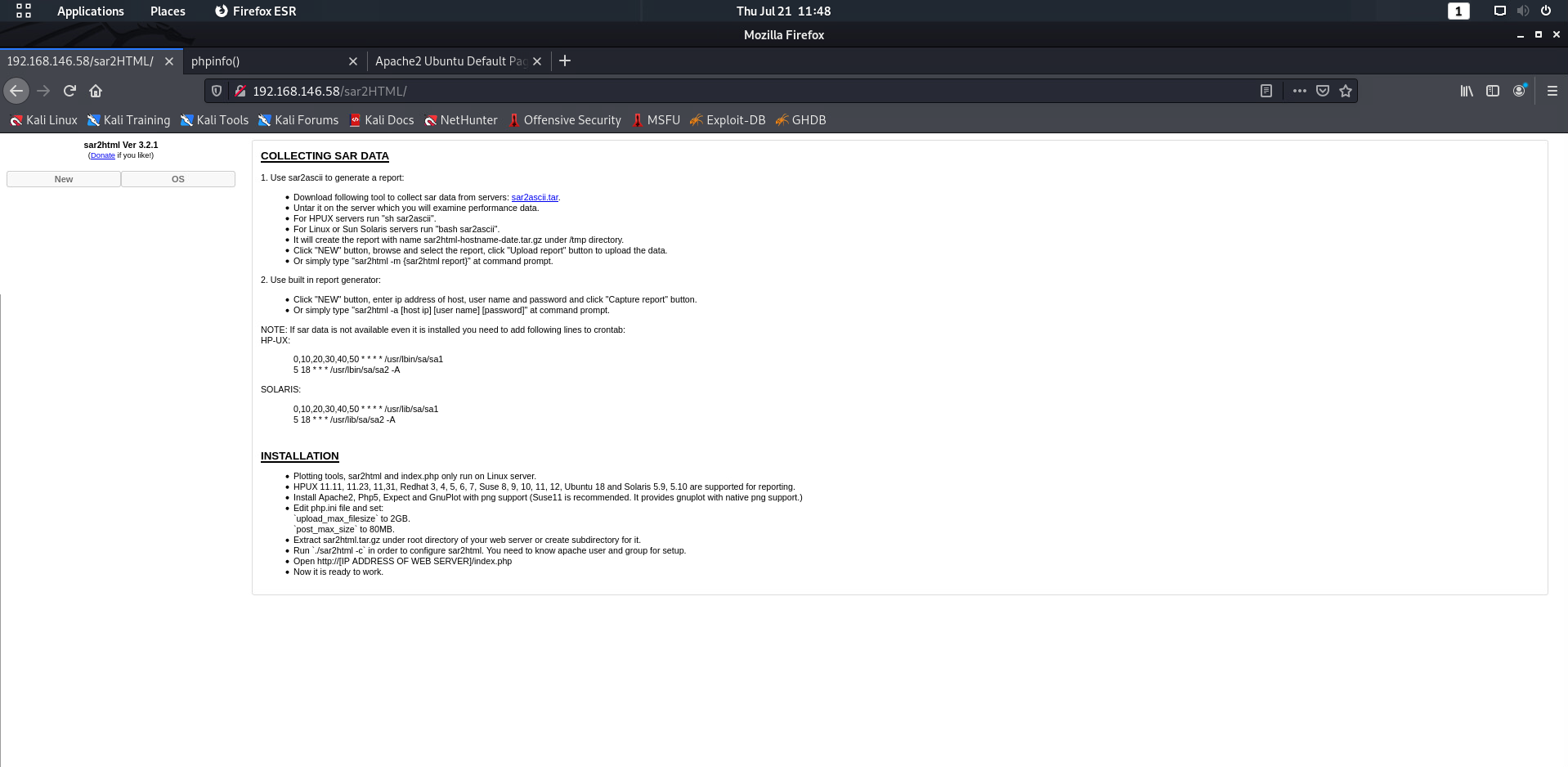The width and height of the screenshot is (1568, 767).
Task: Open the volume control icon
Action: 1522,11
